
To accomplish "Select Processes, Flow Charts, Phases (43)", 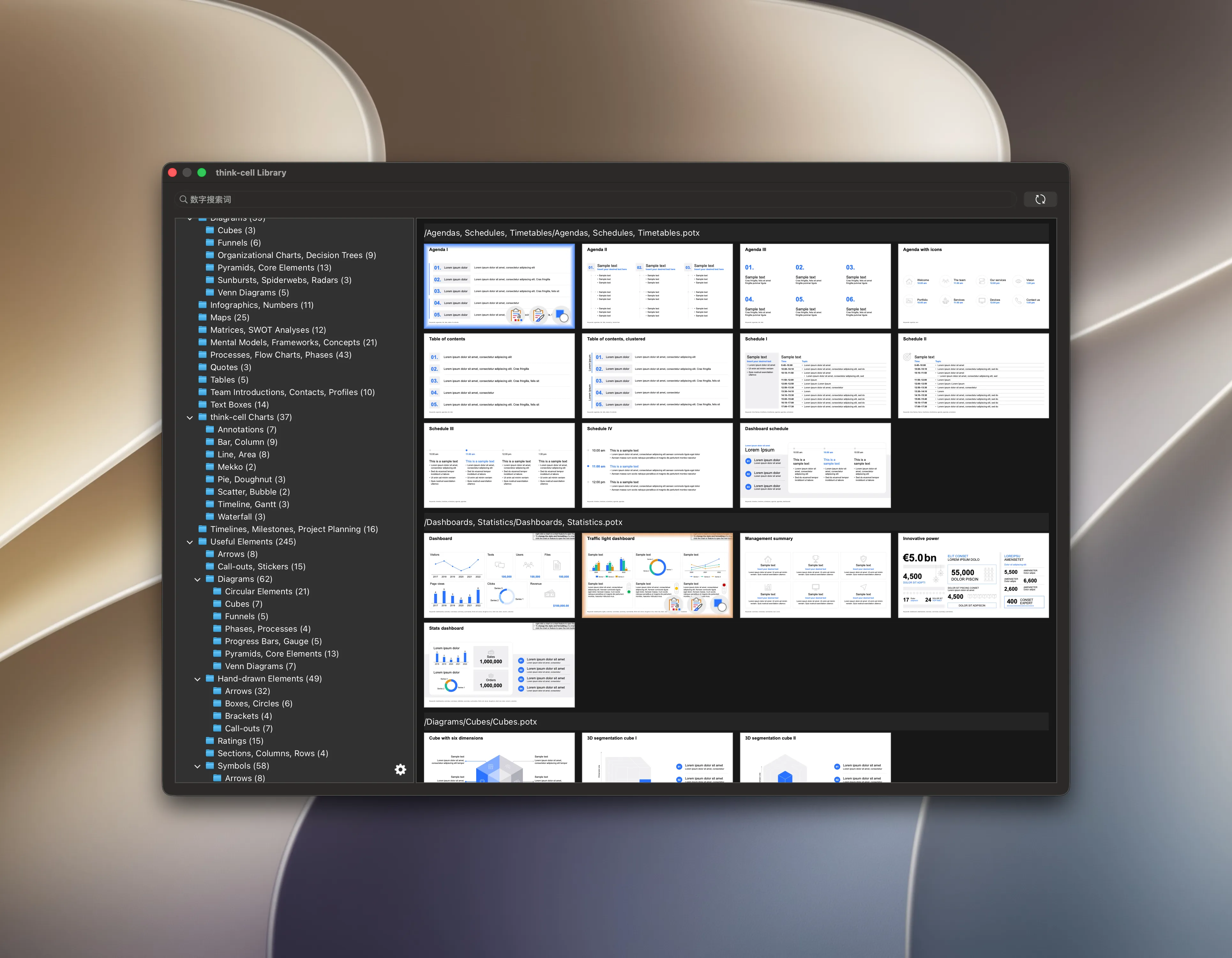I will [x=281, y=354].
